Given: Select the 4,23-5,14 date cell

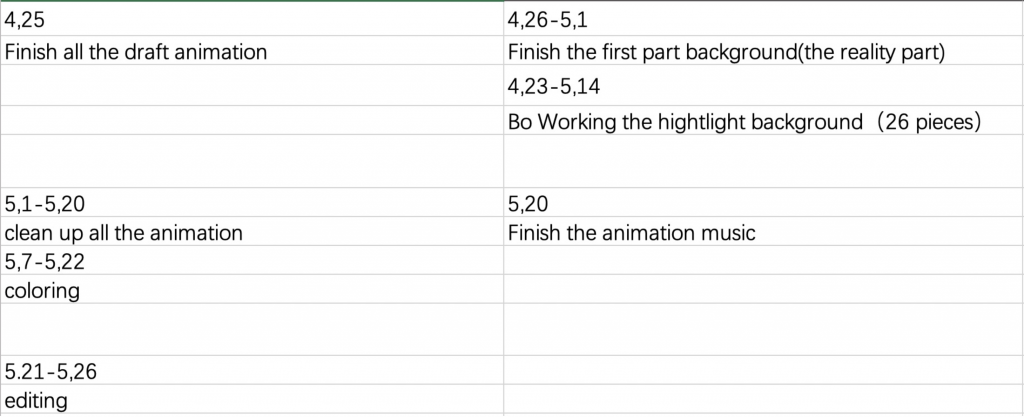Looking at the screenshot, I should coord(764,85).
